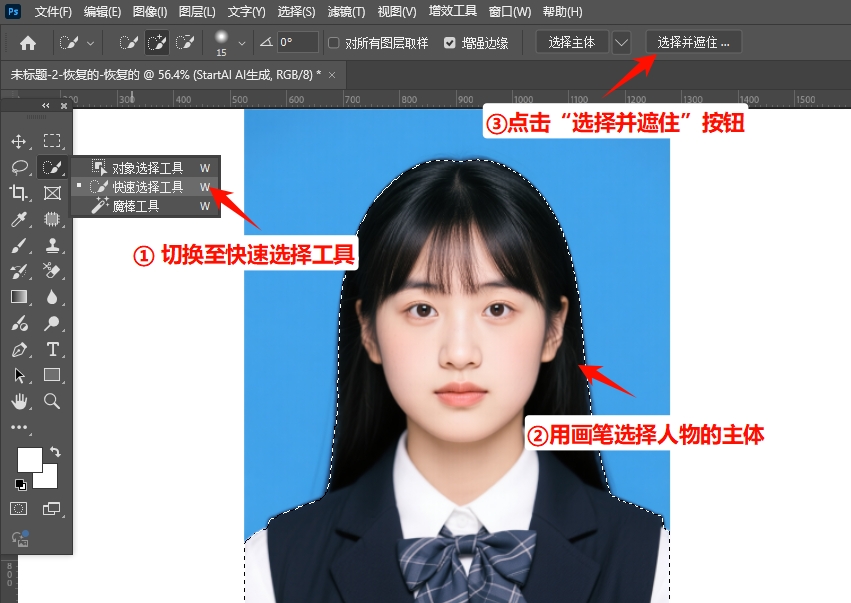Select the Zoom tool
This screenshot has height=603, width=851.
51,400
